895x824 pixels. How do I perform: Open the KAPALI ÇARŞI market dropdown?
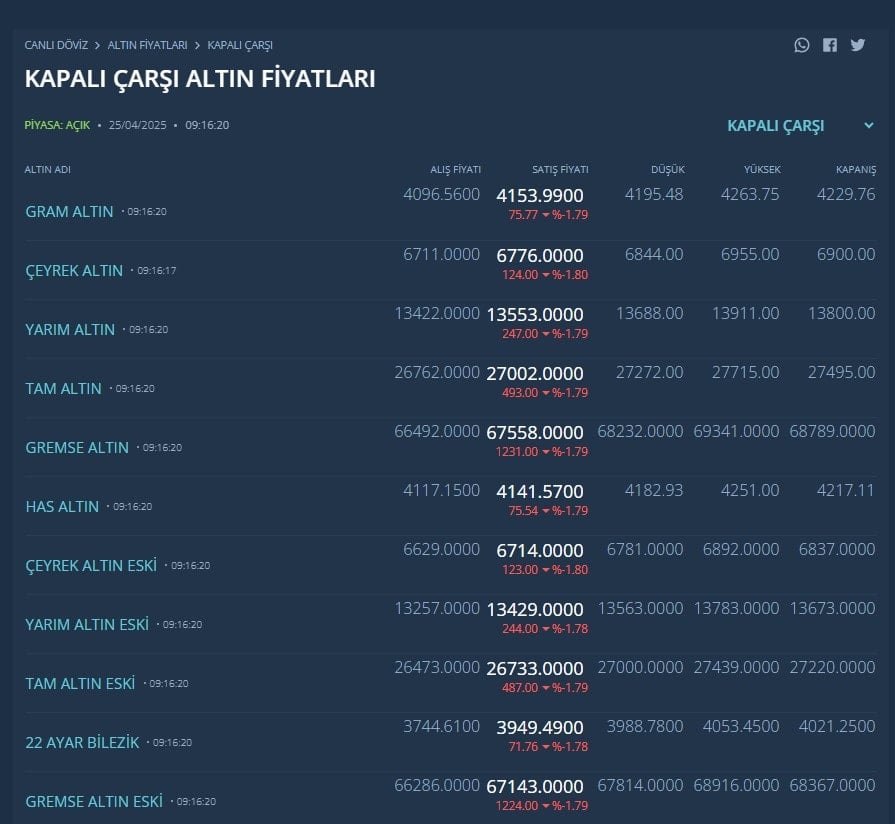point(800,126)
